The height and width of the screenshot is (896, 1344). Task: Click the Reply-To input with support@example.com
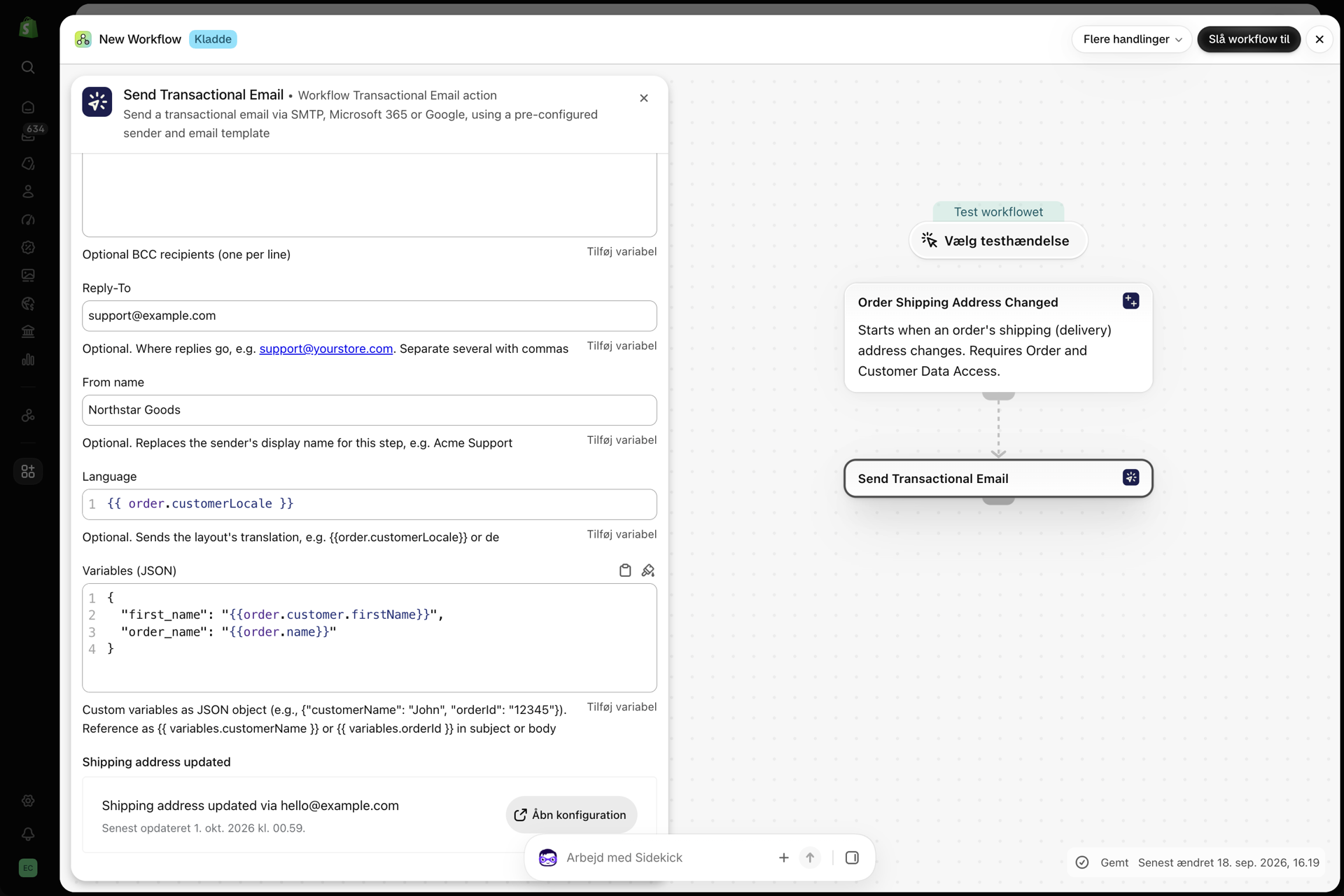tap(370, 316)
